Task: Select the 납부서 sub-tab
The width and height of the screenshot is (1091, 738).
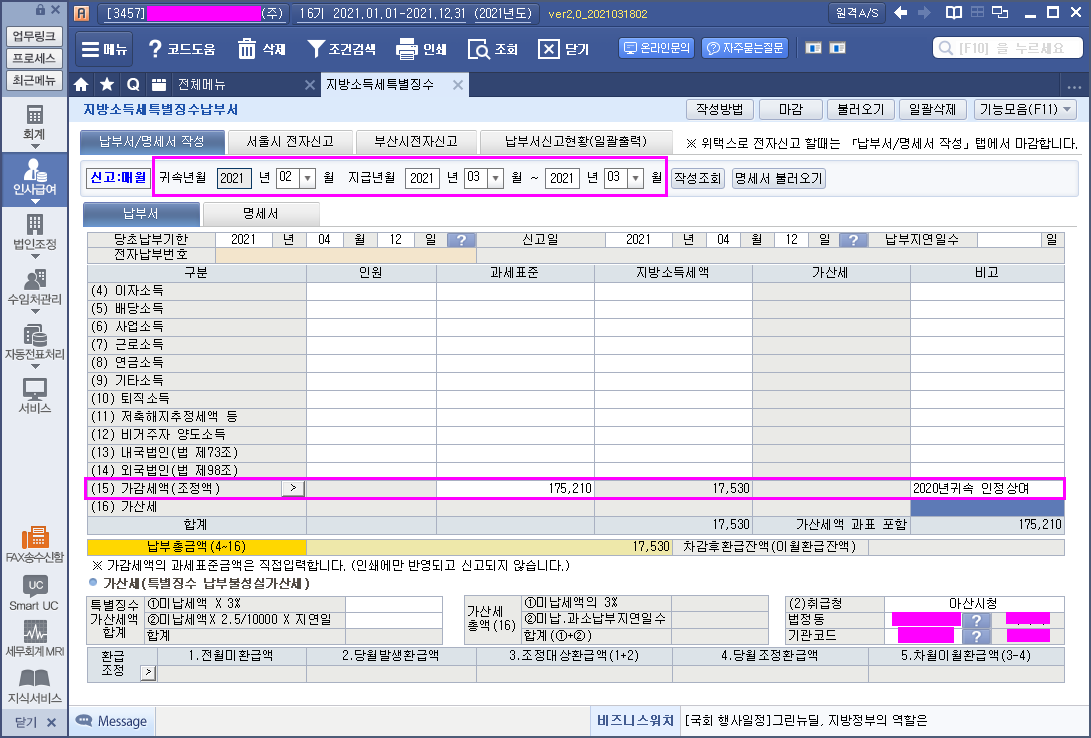Action: click(x=141, y=214)
